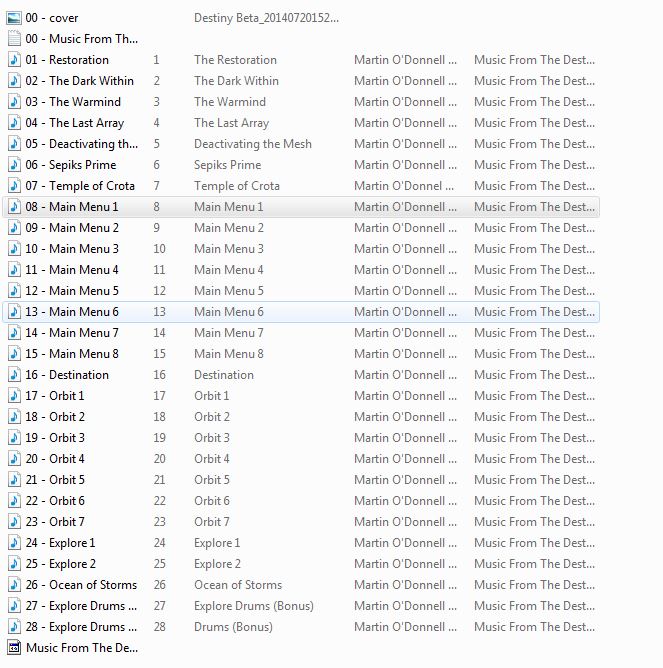663x668 pixels.
Task: Click the audio icon of 15 - Main Menu 8
Action: (x=14, y=354)
